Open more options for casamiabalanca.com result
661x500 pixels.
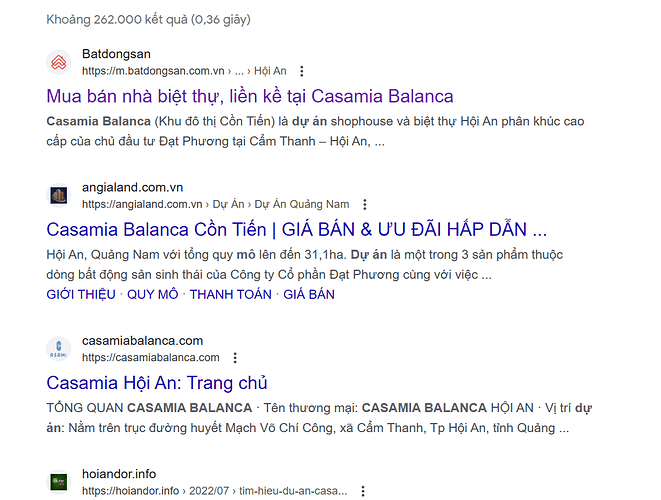pyautogui.click(x=235, y=358)
